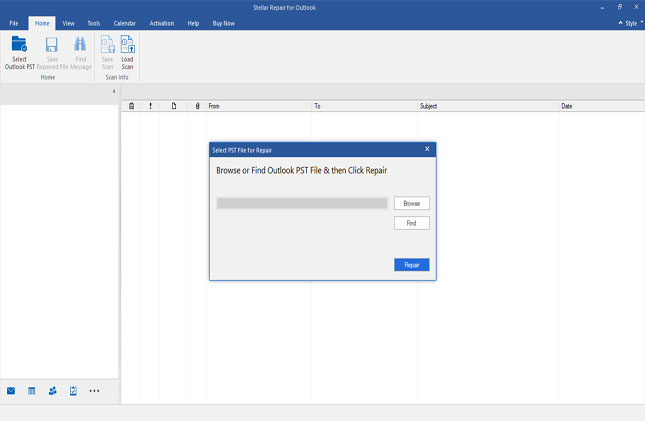Open the Contacts view icon
The height and width of the screenshot is (421, 645).
pyautogui.click(x=53, y=390)
